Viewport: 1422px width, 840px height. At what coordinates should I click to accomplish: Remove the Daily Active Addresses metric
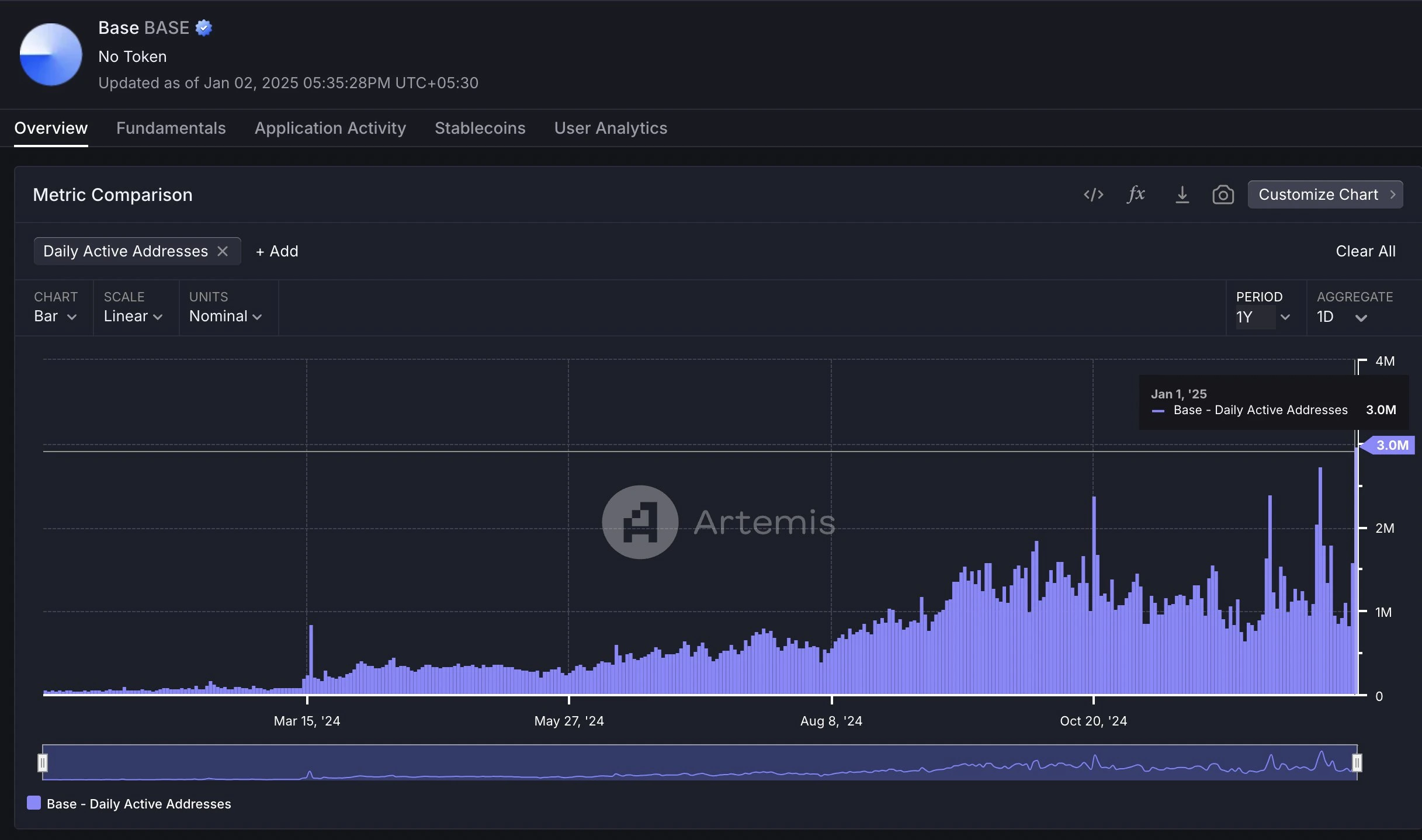(223, 251)
